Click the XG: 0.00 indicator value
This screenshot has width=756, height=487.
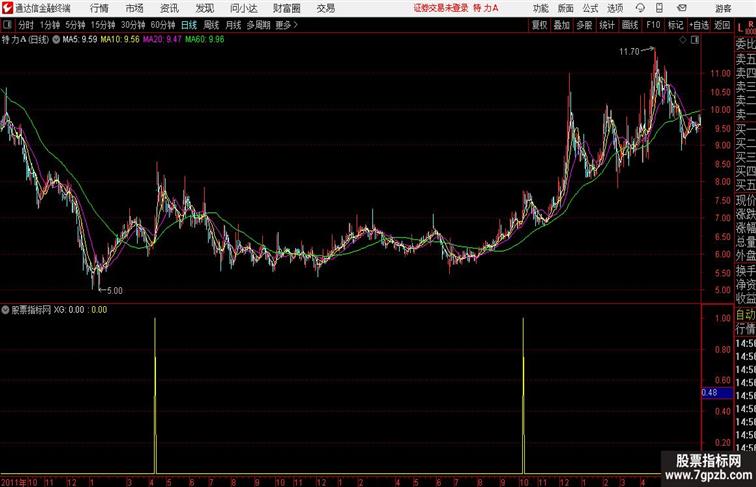69,310
